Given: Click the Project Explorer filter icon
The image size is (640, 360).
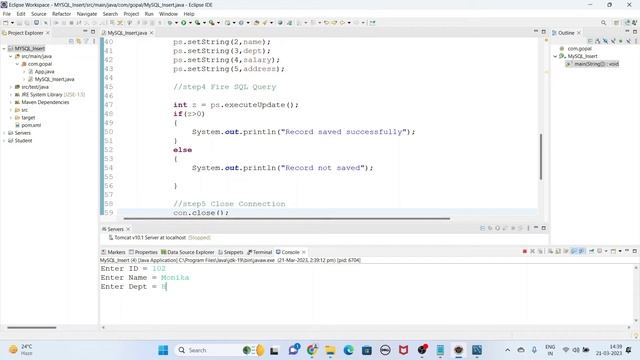Looking at the screenshot, I should click(x=86, y=41).
